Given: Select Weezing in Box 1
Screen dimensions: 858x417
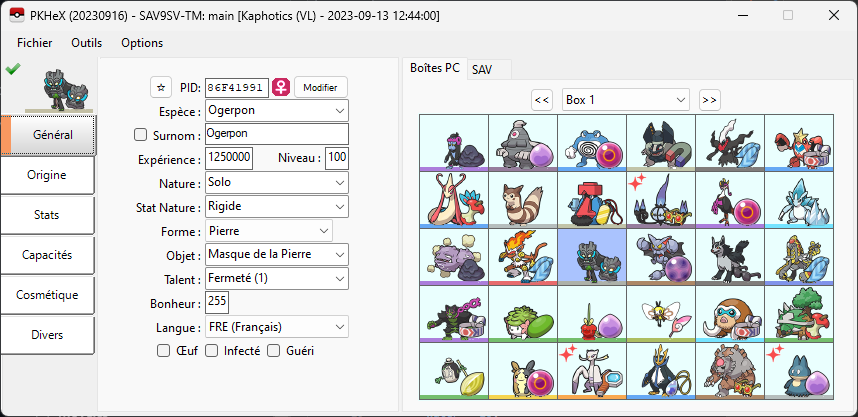Looking at the screenshot, I should point(454,257).
